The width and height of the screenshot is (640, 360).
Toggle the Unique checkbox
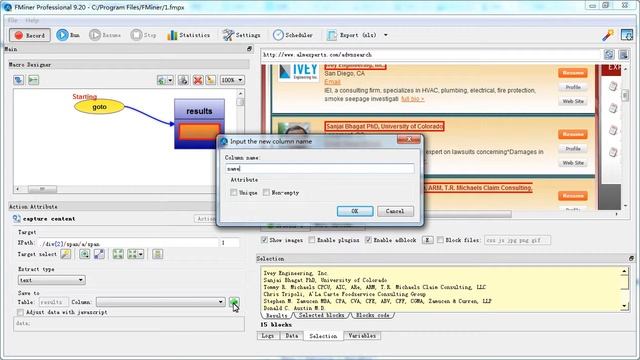pyautogui.click(x=233, y=192)
